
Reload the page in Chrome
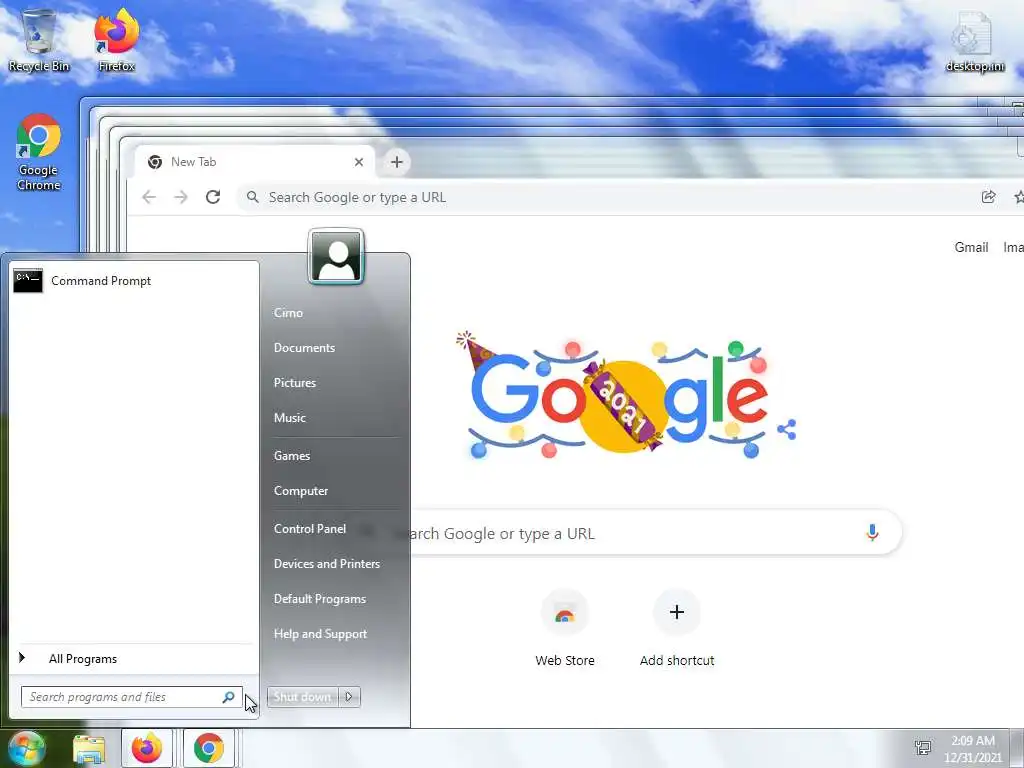pyautogui.click(x=213, y=197)
